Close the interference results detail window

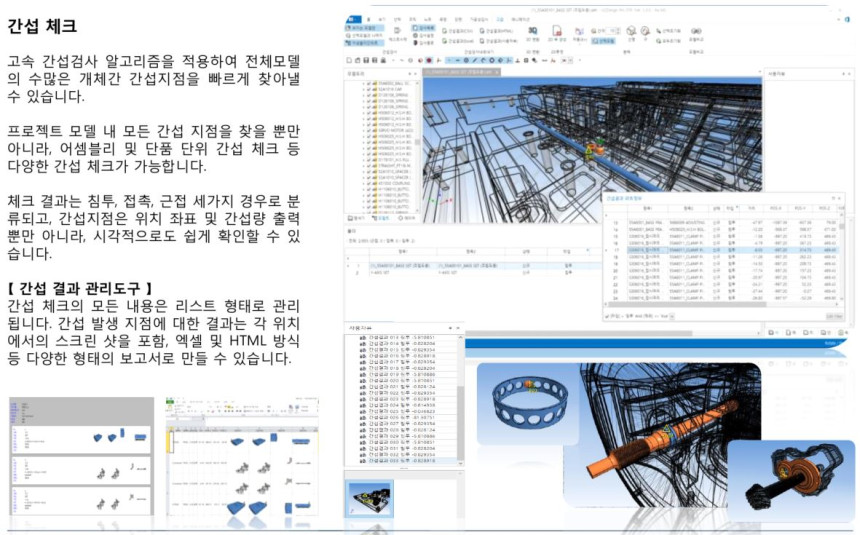click(x=837, y=199)
